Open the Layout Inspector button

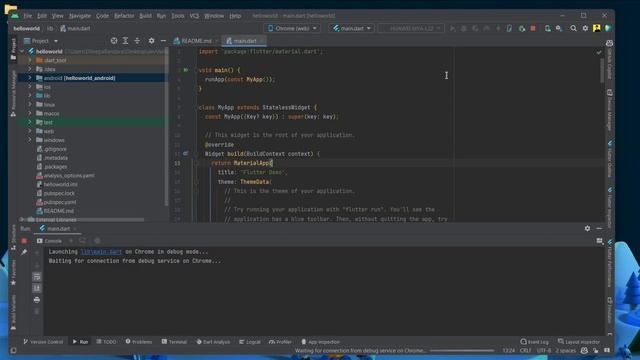[x=579, y=342]
